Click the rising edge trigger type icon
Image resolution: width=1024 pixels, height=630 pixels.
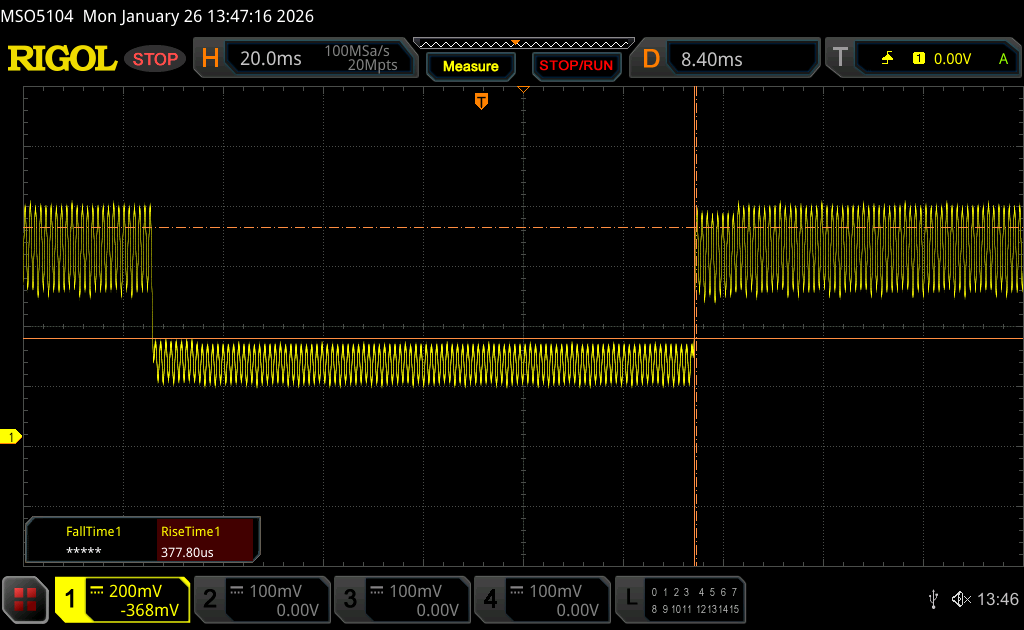(887, 59)
